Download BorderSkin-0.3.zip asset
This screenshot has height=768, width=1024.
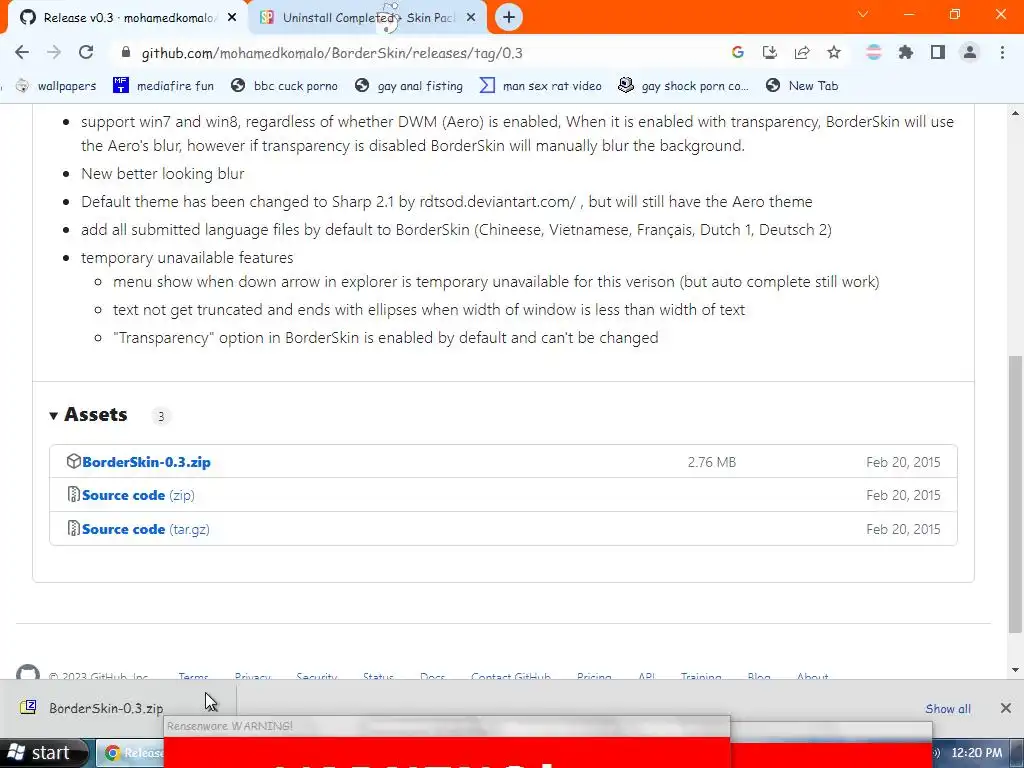(146, 462)
